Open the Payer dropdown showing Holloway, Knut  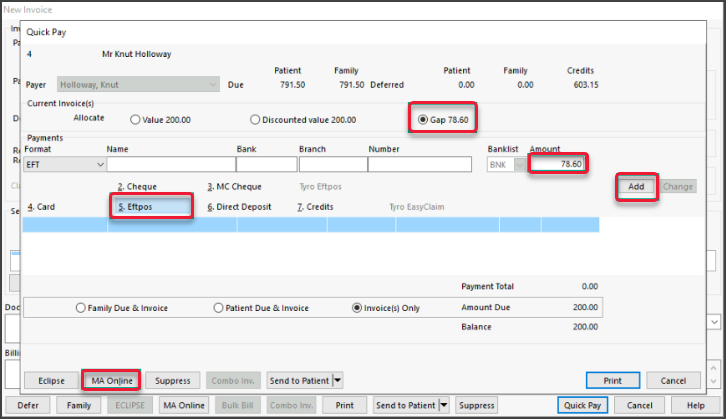[x=138, y=85]
